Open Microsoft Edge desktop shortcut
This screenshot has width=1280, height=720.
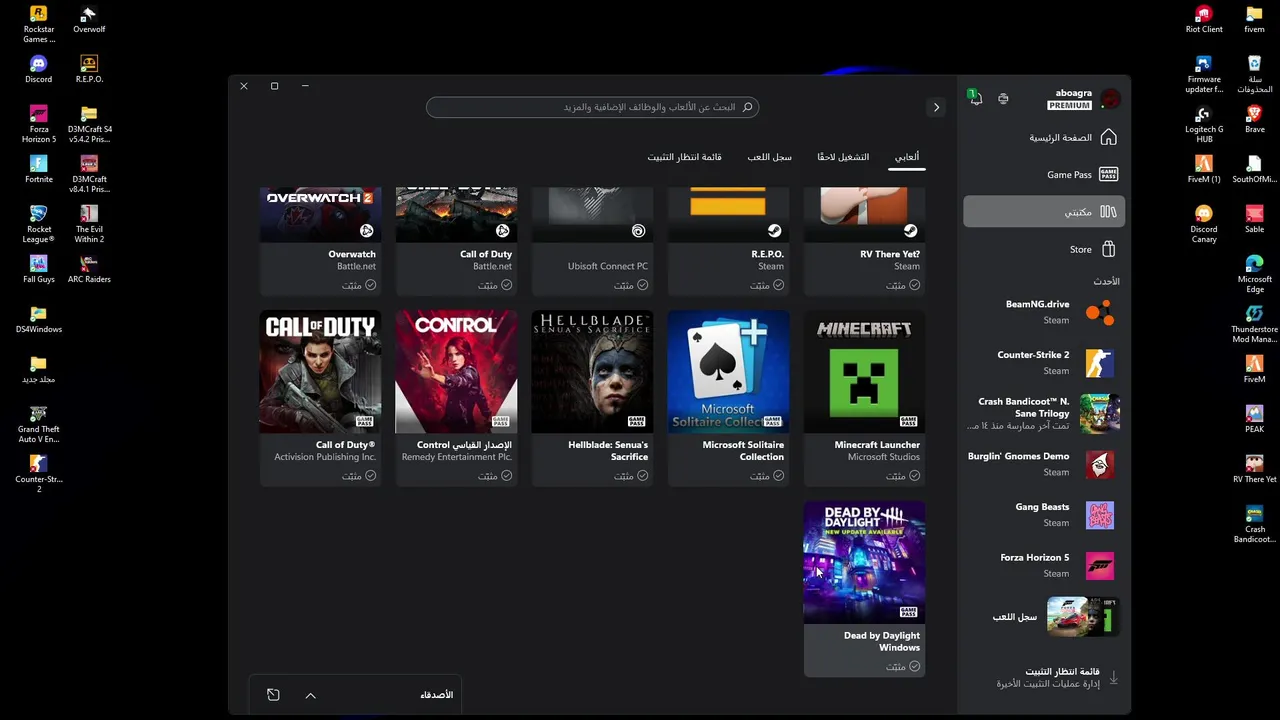click(x=1254, y=274)
